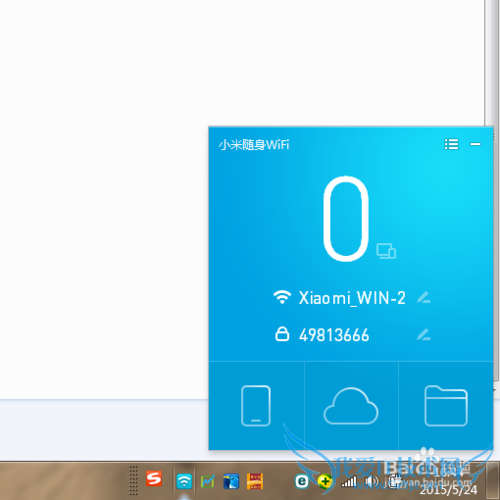
Task: Click the yellow-green plus tray icon
Action: [324, 481]
